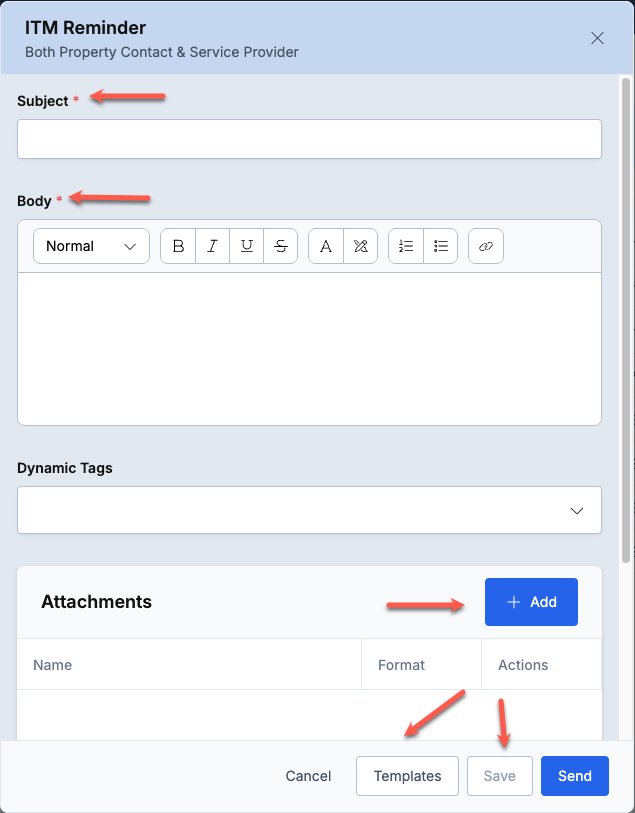Screen dimensions: 635x813
Task: Send the ITM Reminder
Action: pos(575,776)
